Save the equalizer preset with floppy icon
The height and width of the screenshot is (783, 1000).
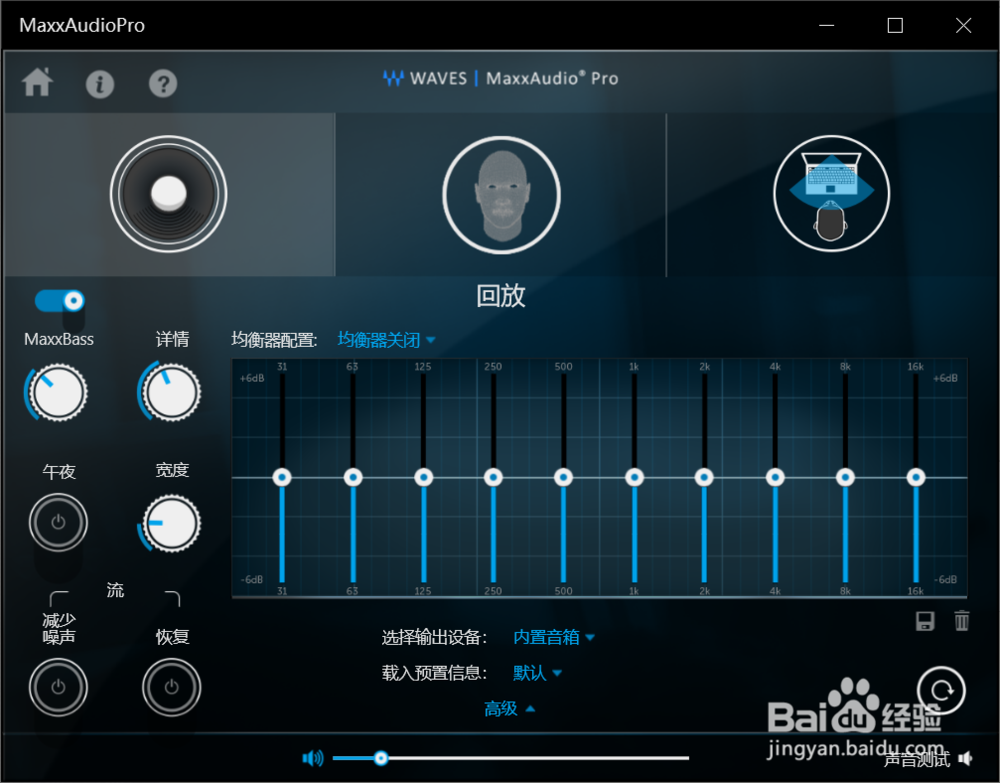click(x=925, y=621)
